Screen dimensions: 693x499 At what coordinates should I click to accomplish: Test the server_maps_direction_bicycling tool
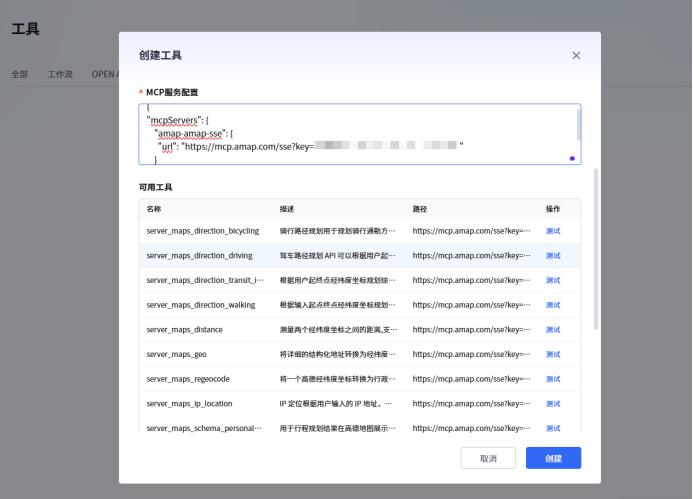click(552, 231)
